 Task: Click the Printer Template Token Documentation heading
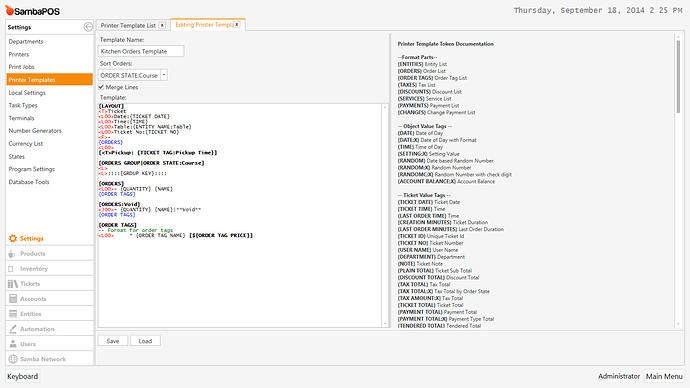tap(445, 44)
